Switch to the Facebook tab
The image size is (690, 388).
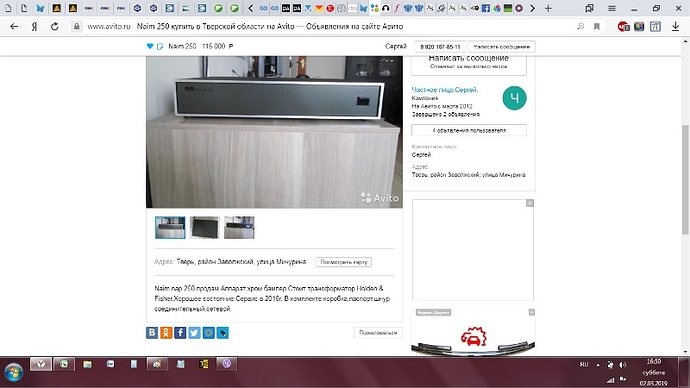coord(486,8)
